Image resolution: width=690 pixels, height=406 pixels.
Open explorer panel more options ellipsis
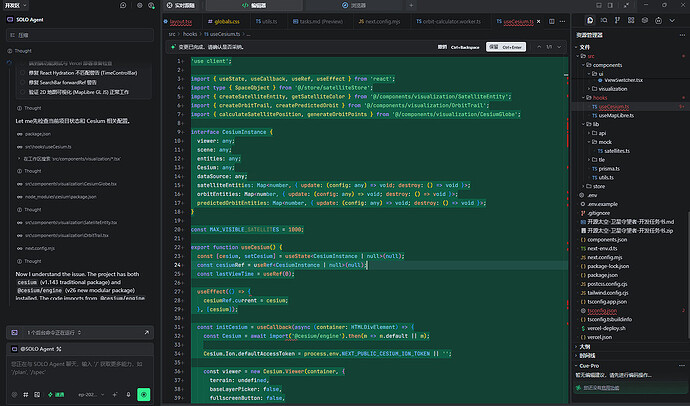682,35
